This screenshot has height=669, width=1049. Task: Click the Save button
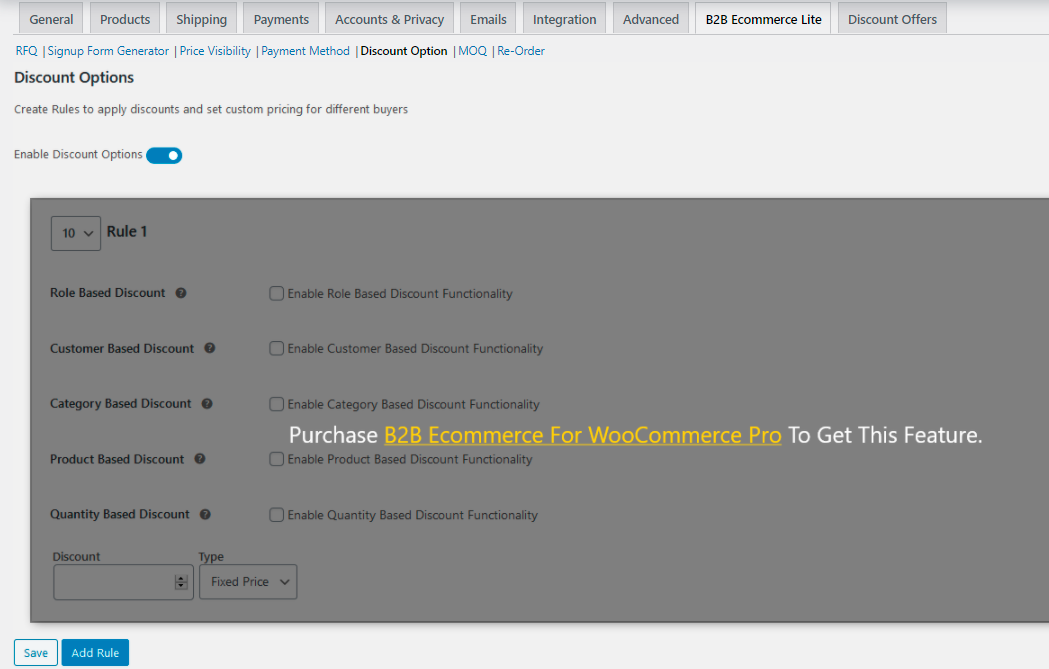coord(35,653)
